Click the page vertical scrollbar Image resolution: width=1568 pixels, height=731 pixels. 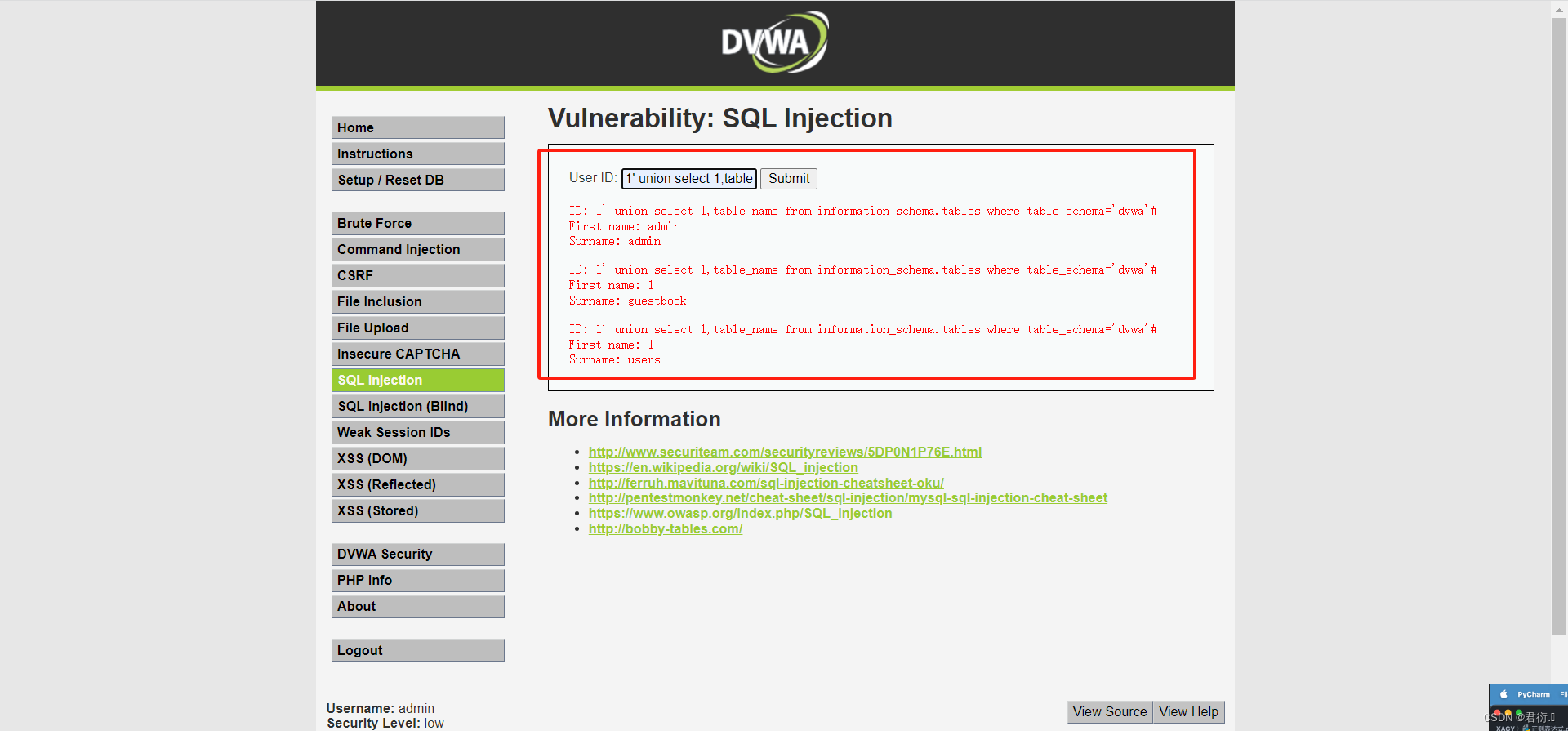pos(1559,327)
